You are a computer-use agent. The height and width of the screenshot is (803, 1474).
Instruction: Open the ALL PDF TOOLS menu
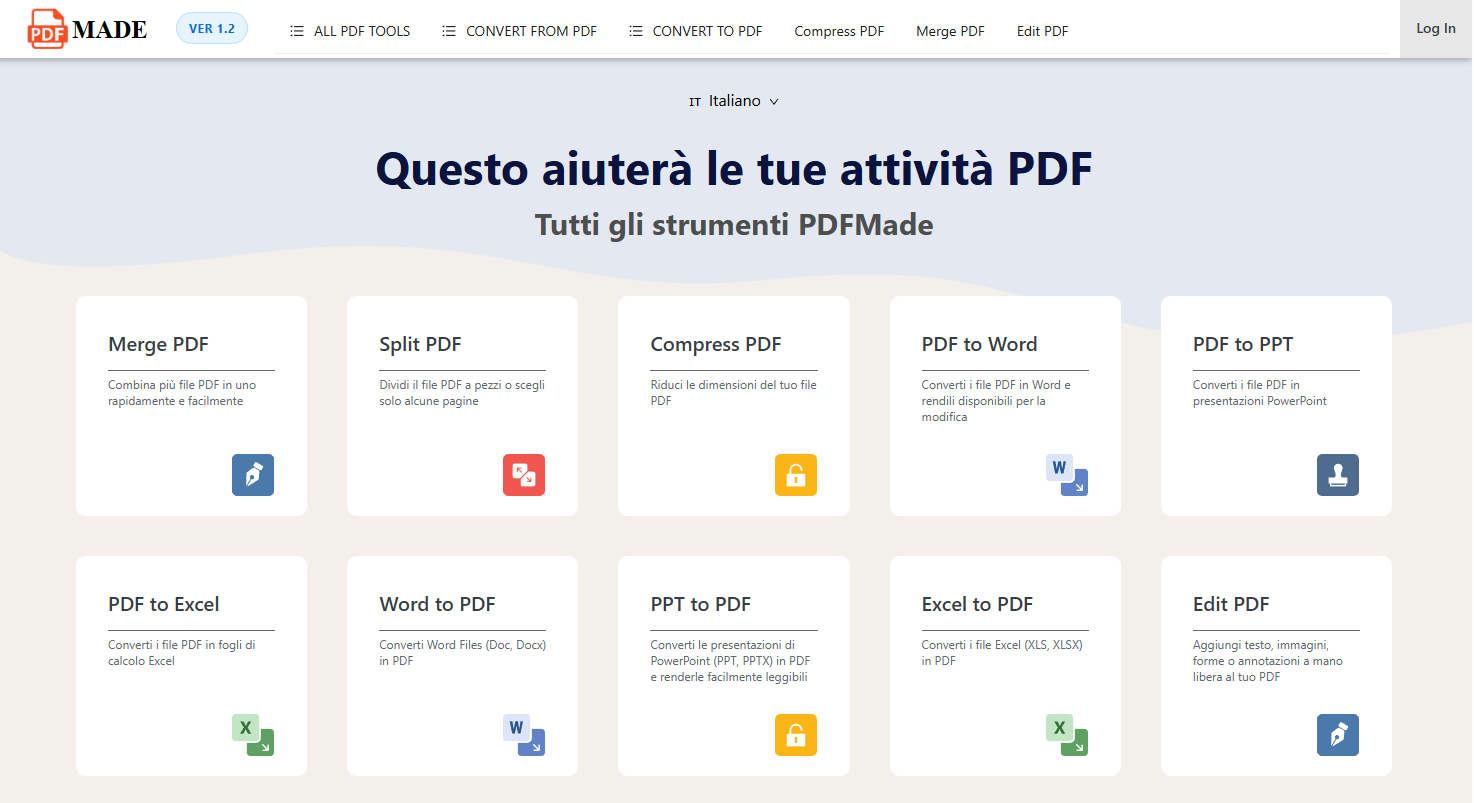(349, 30)
